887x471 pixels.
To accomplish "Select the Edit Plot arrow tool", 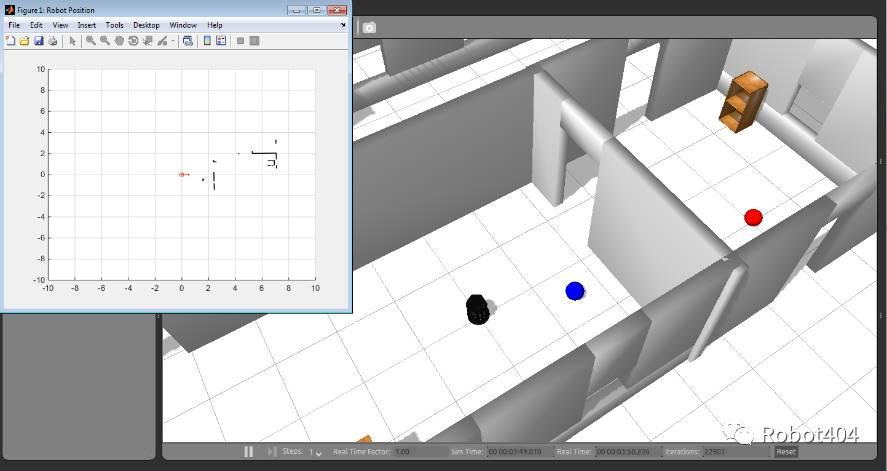I will pos(72,41).
